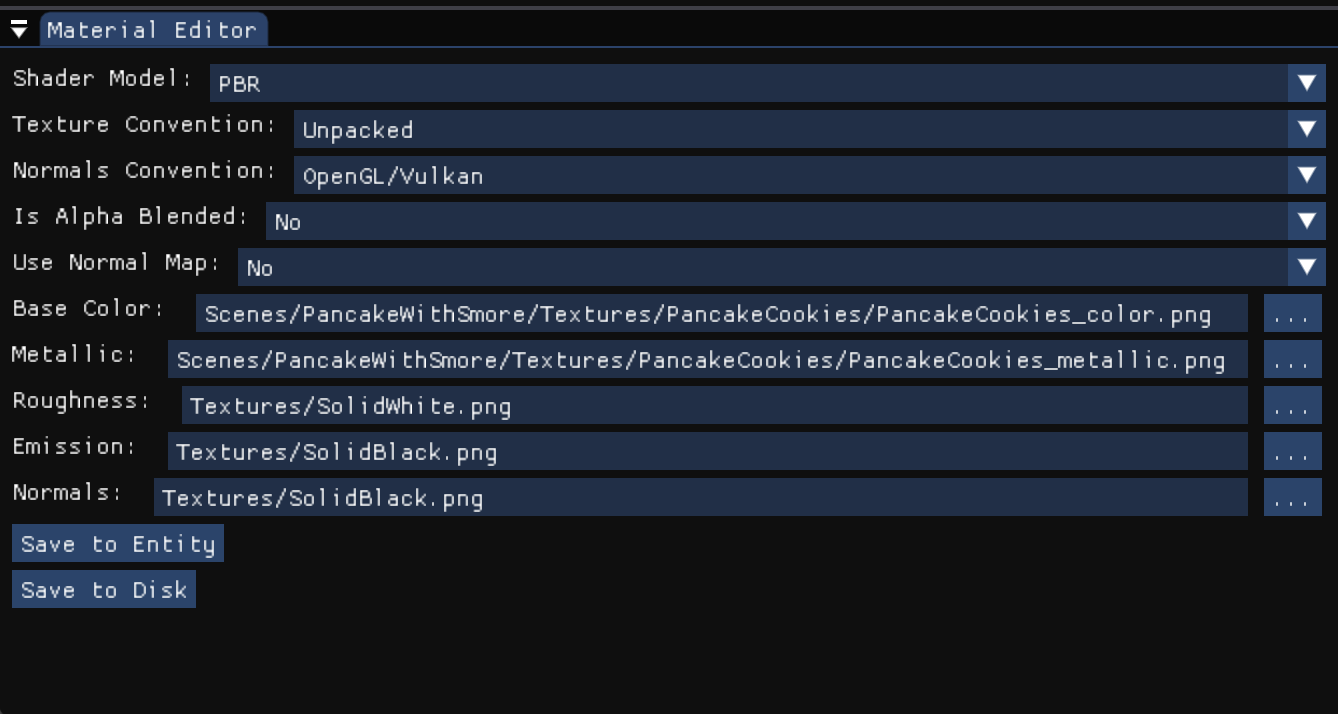This screenshot has height=714, width=1338.
Task: Open Normals texture browse button
Action: pos(1292,498)
